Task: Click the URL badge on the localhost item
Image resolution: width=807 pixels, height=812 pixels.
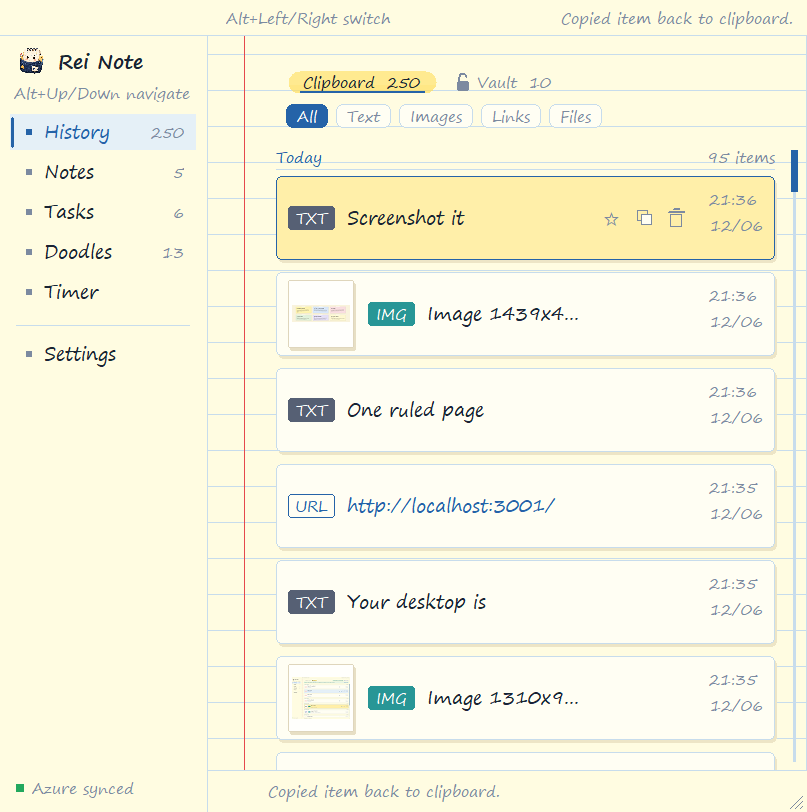Action: coord(311,506)
